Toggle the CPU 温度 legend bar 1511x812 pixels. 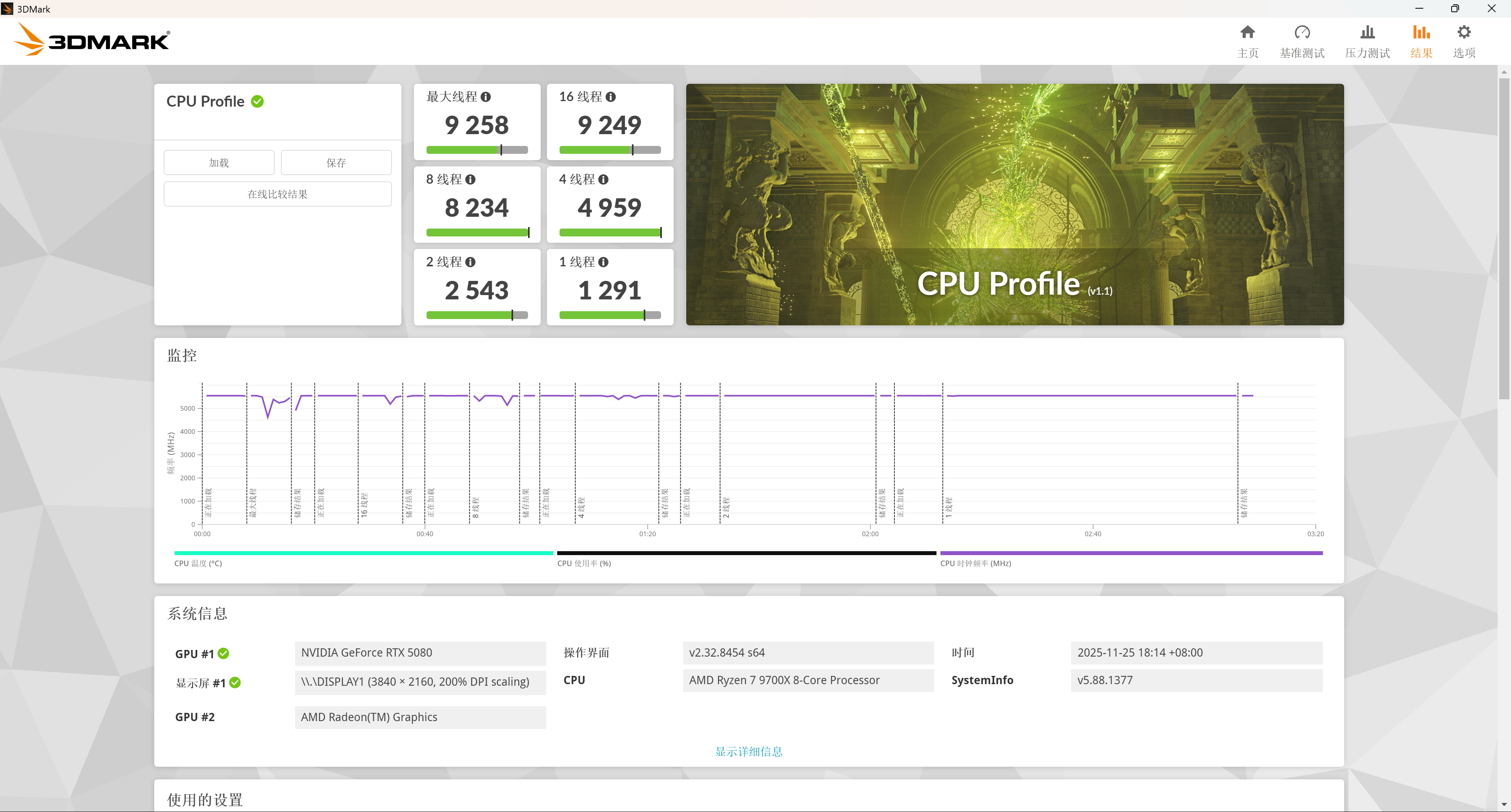tap(364, 553)
